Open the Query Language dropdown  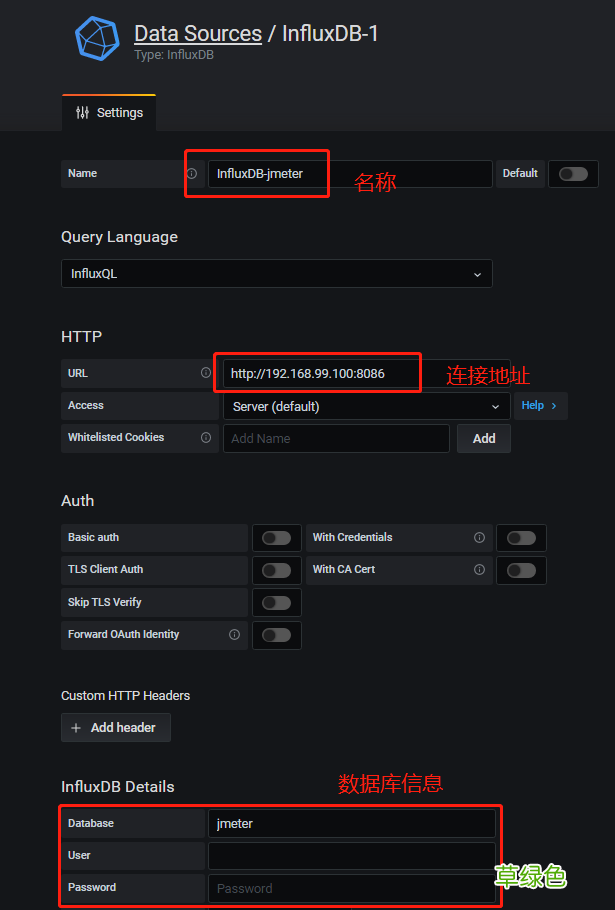tap(277, 273)
